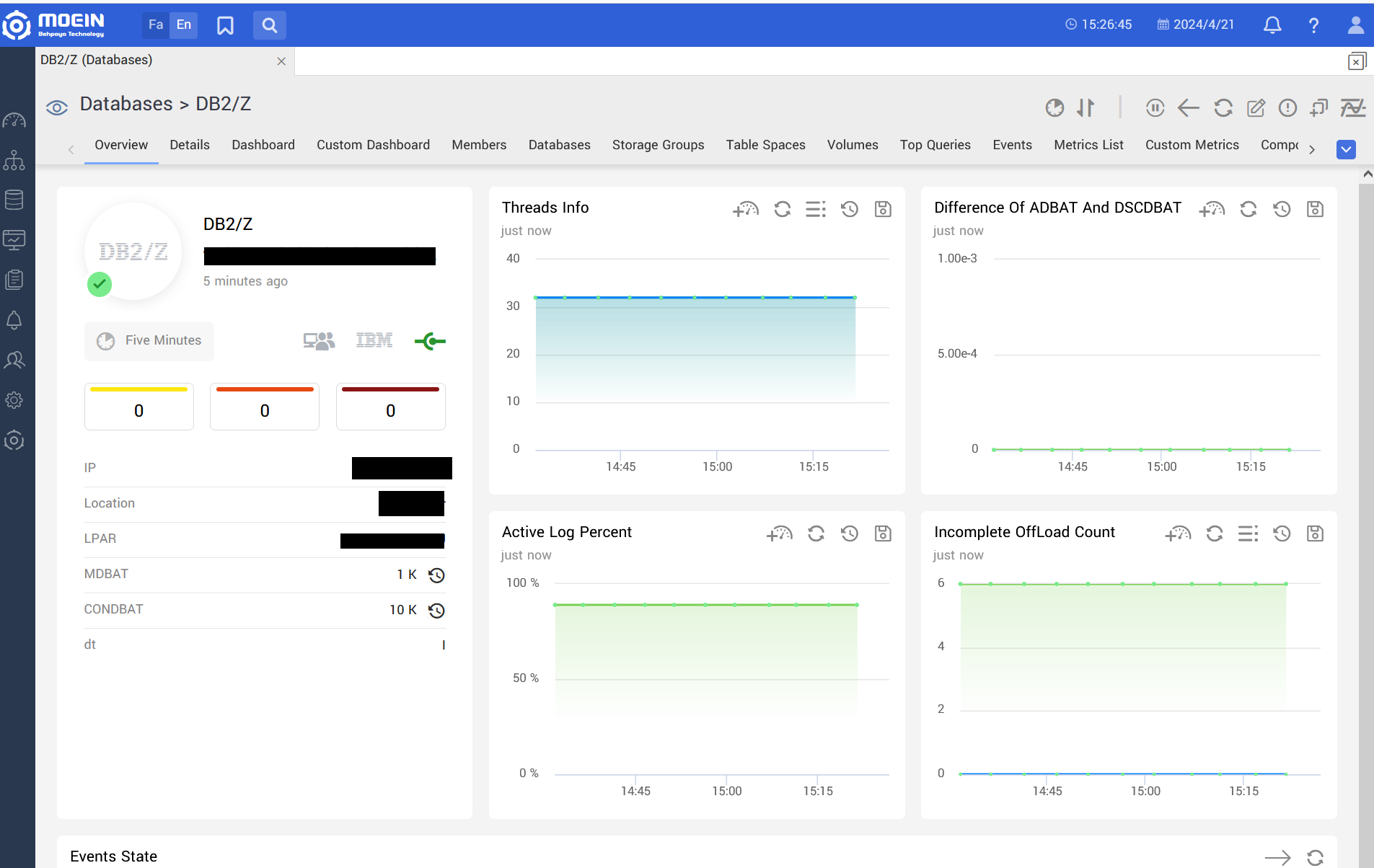Open history of Active Log Percent

point(850,533)
